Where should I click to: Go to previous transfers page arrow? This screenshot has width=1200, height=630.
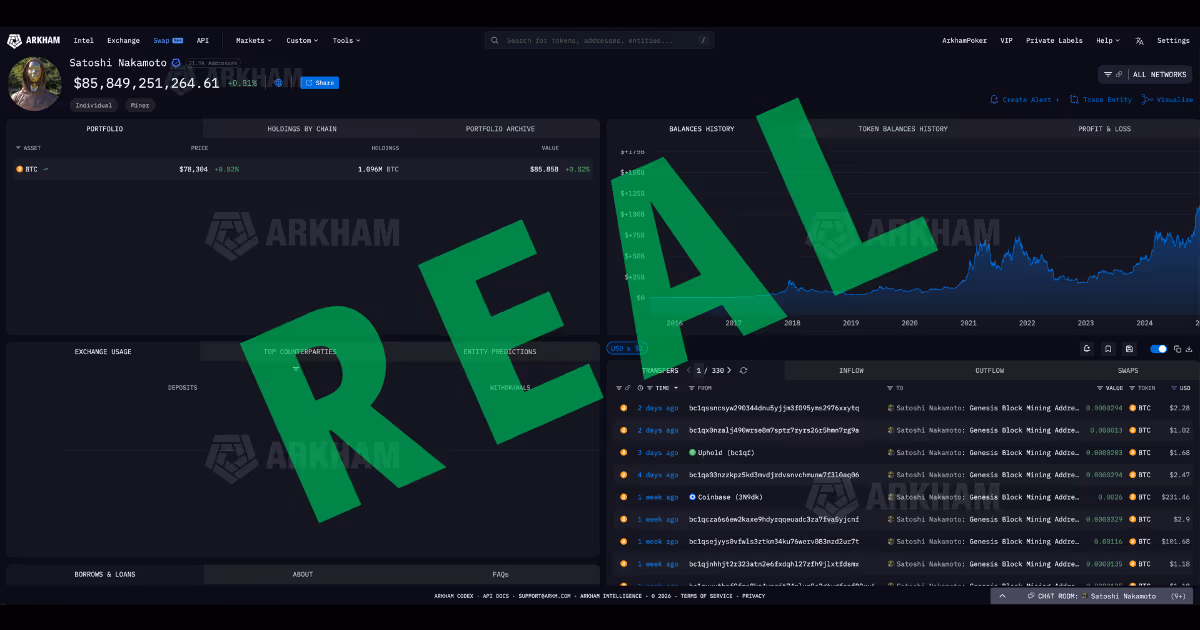688,371
